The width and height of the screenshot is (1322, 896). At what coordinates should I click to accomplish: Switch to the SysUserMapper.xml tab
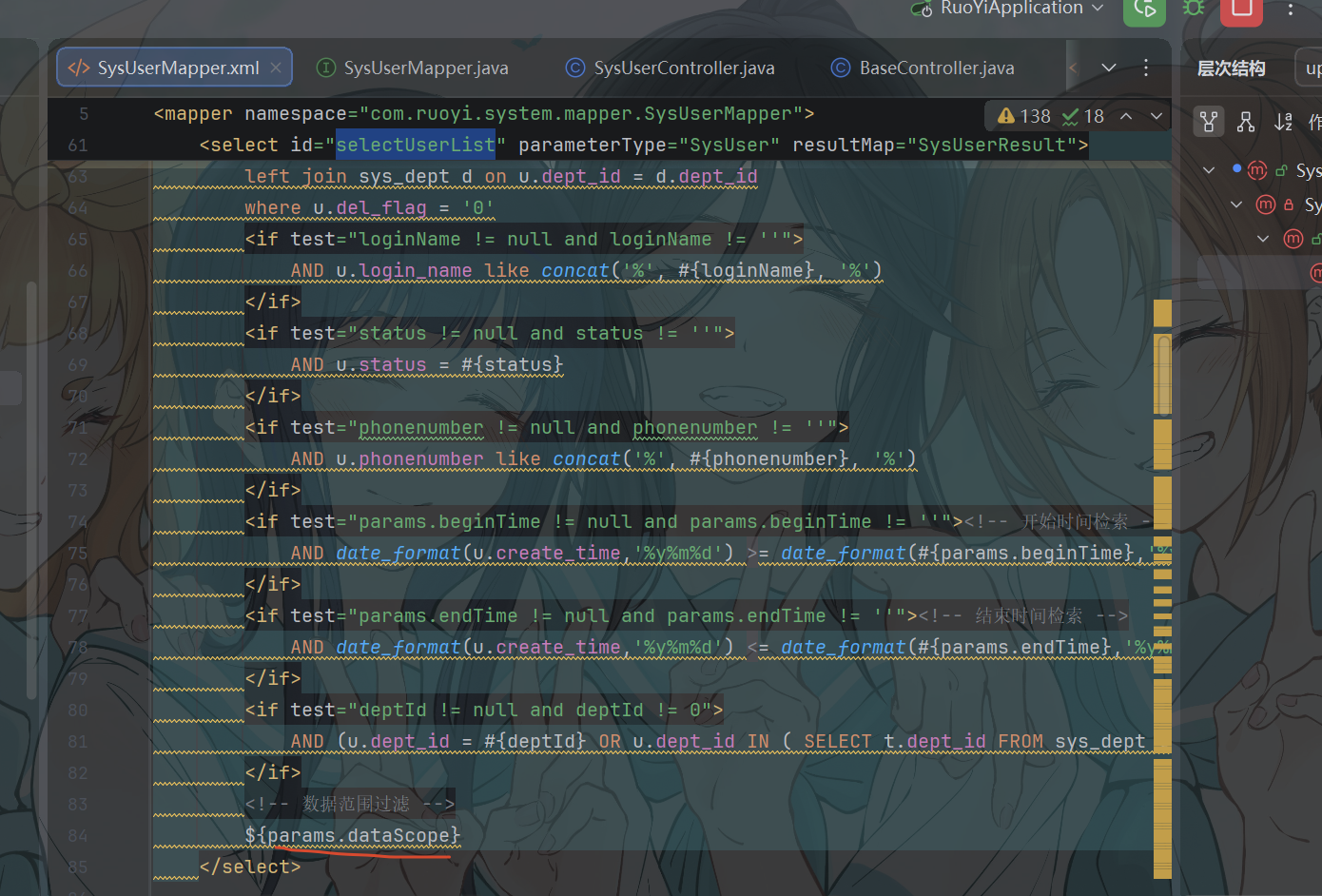pos(175,68)
